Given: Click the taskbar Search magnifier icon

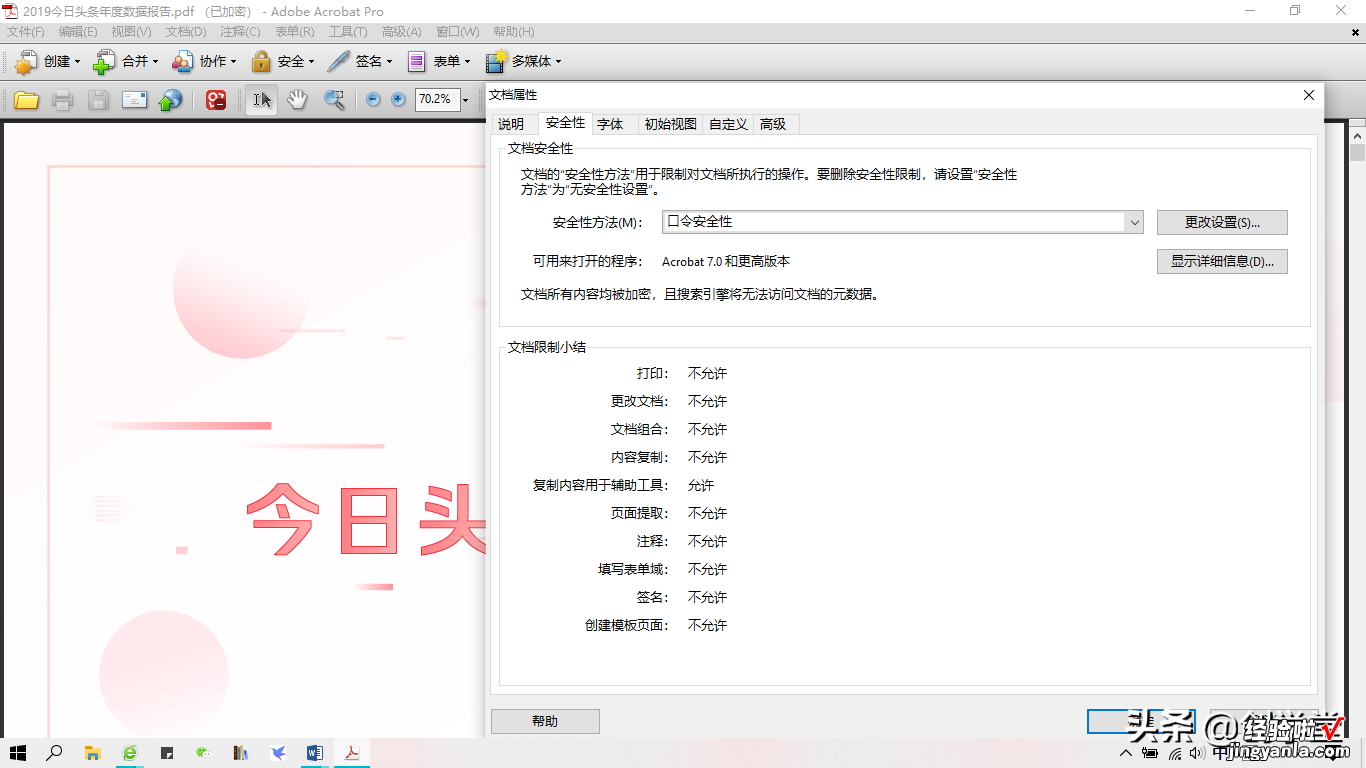Looking at the screenshot, I should coord(55,753).
